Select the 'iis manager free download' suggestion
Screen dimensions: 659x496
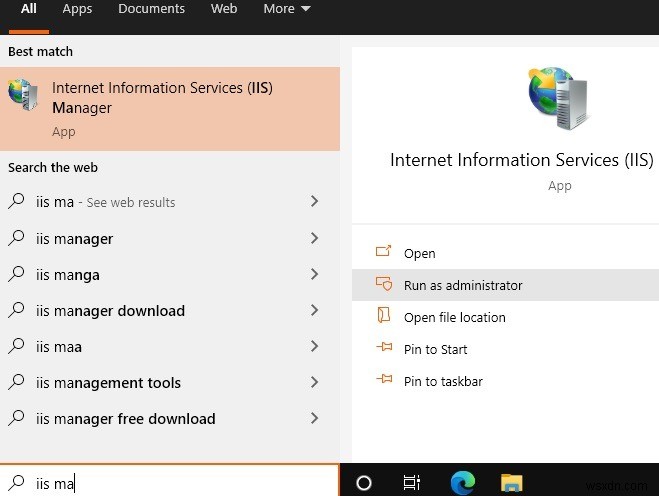pos(170,419)
